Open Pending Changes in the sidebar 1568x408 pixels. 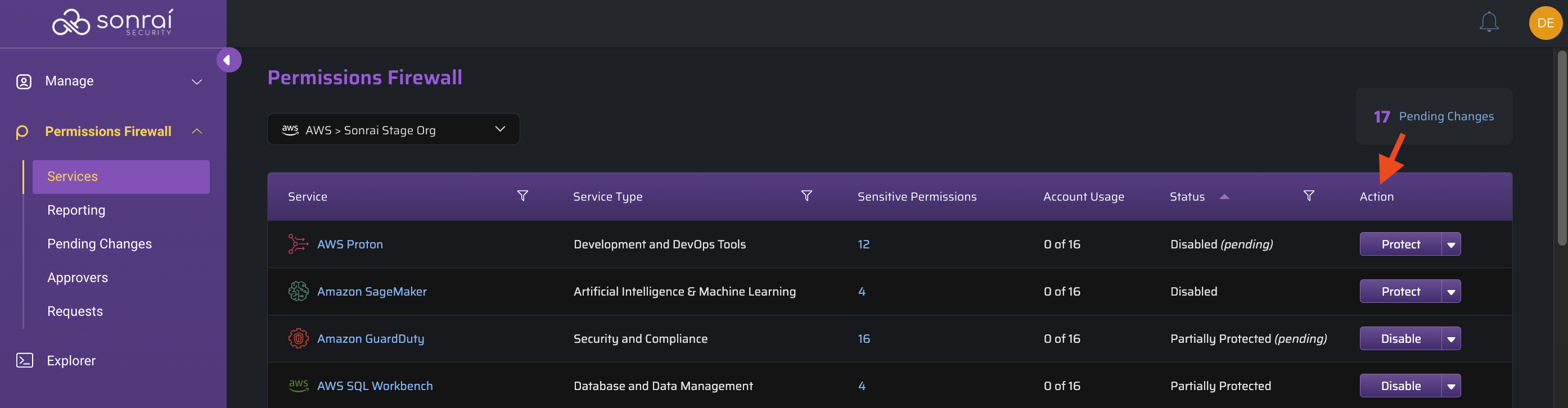(x=99, y=244)
